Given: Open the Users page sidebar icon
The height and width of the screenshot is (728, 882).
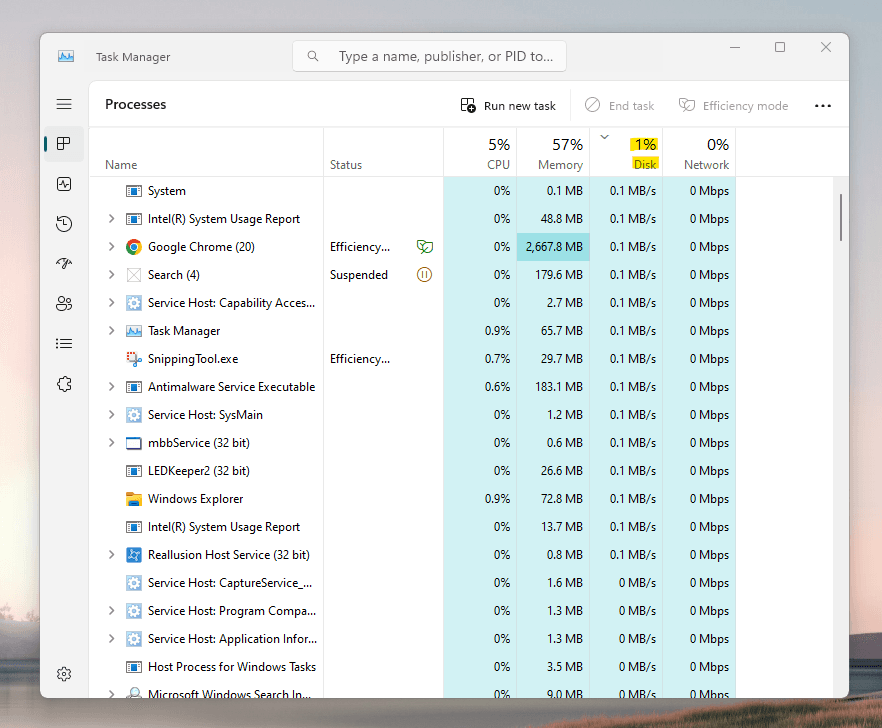Looking at the screenshot, I should coord(64,304).
